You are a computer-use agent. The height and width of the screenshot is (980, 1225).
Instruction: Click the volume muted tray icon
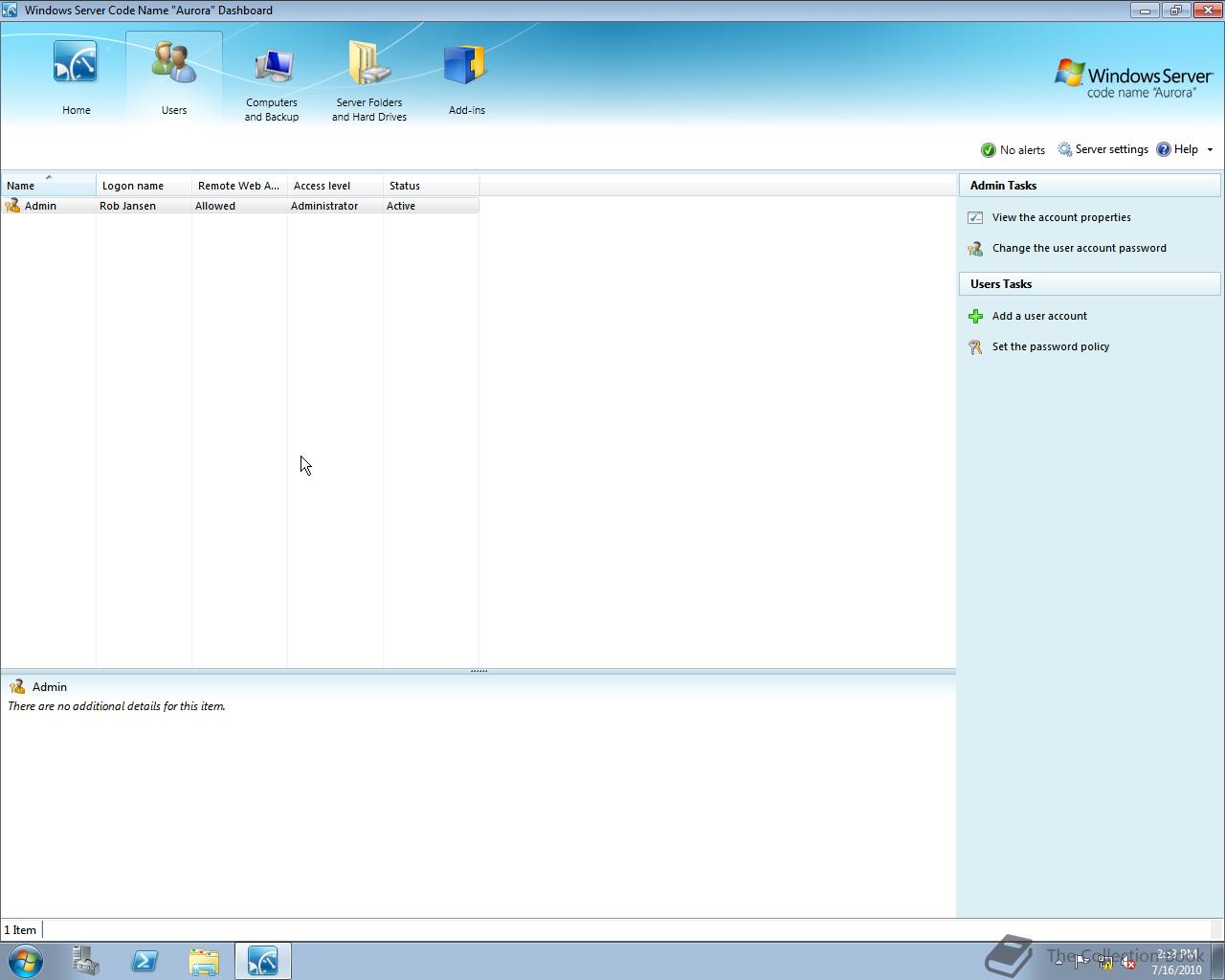pos(1128,963)
